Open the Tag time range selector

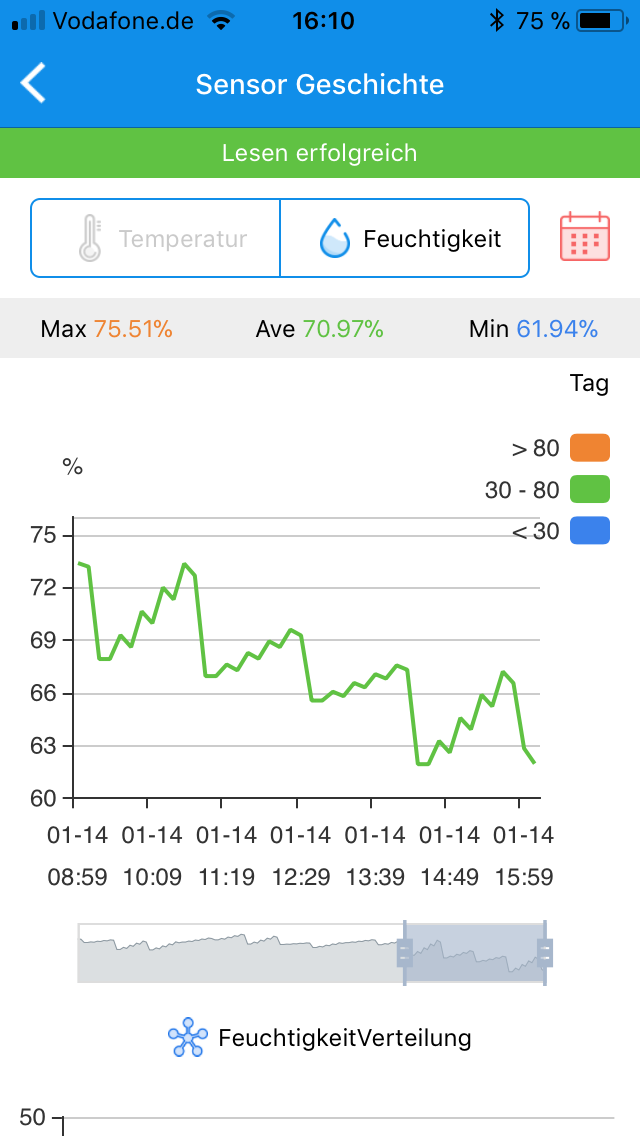tap(589, 383)
